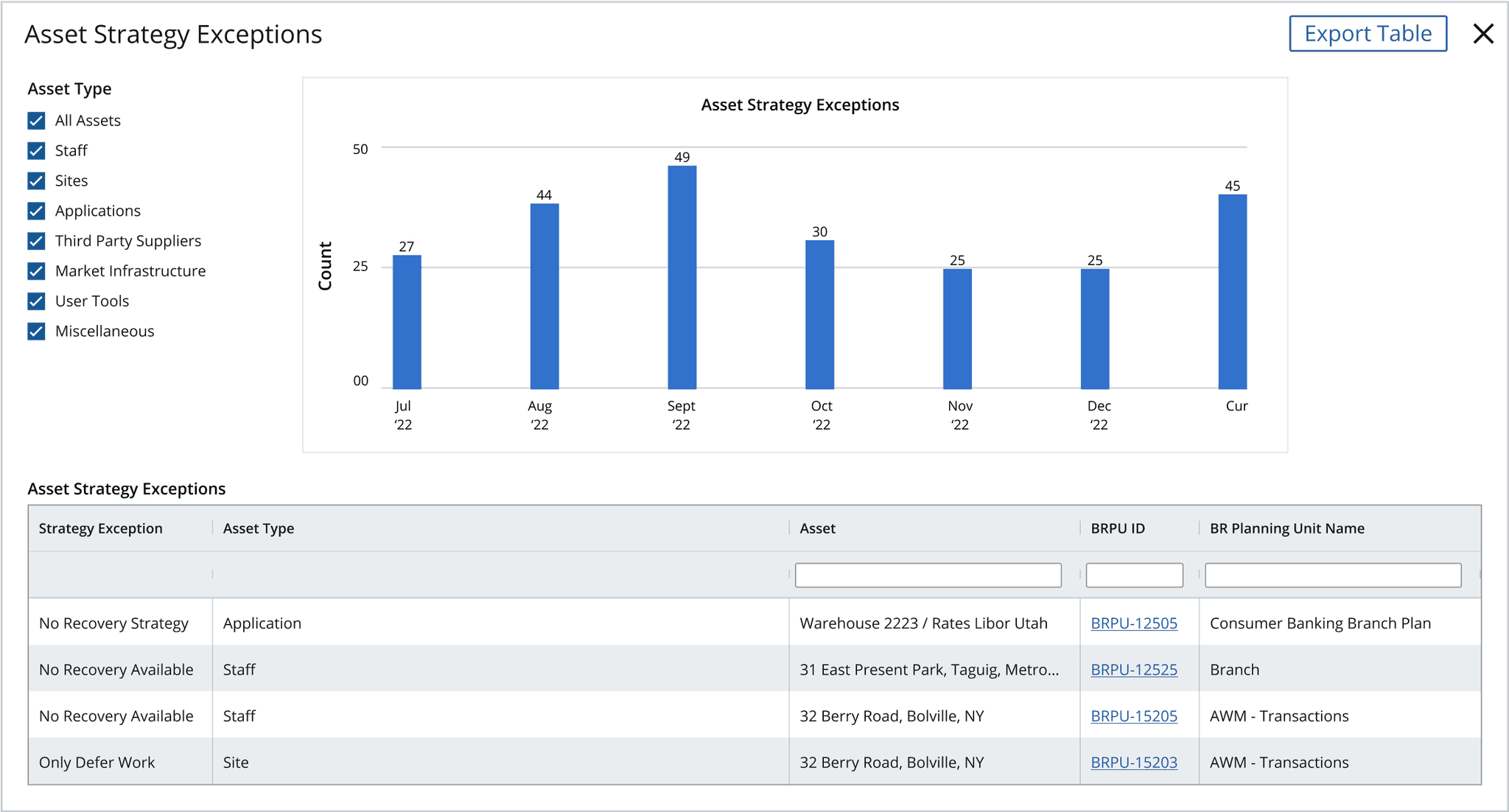Click the BR Planning Unit Name filter box
This screenshot has height=812, width=1509.
[x=1333, y=575]
